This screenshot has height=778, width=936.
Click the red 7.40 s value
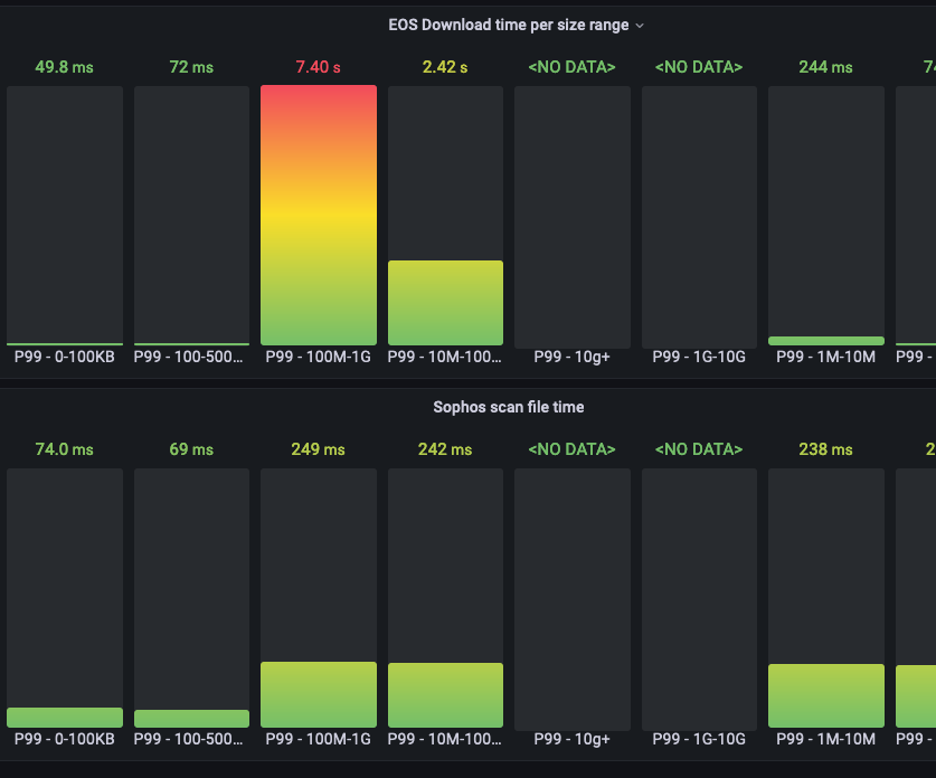point(318,67)
